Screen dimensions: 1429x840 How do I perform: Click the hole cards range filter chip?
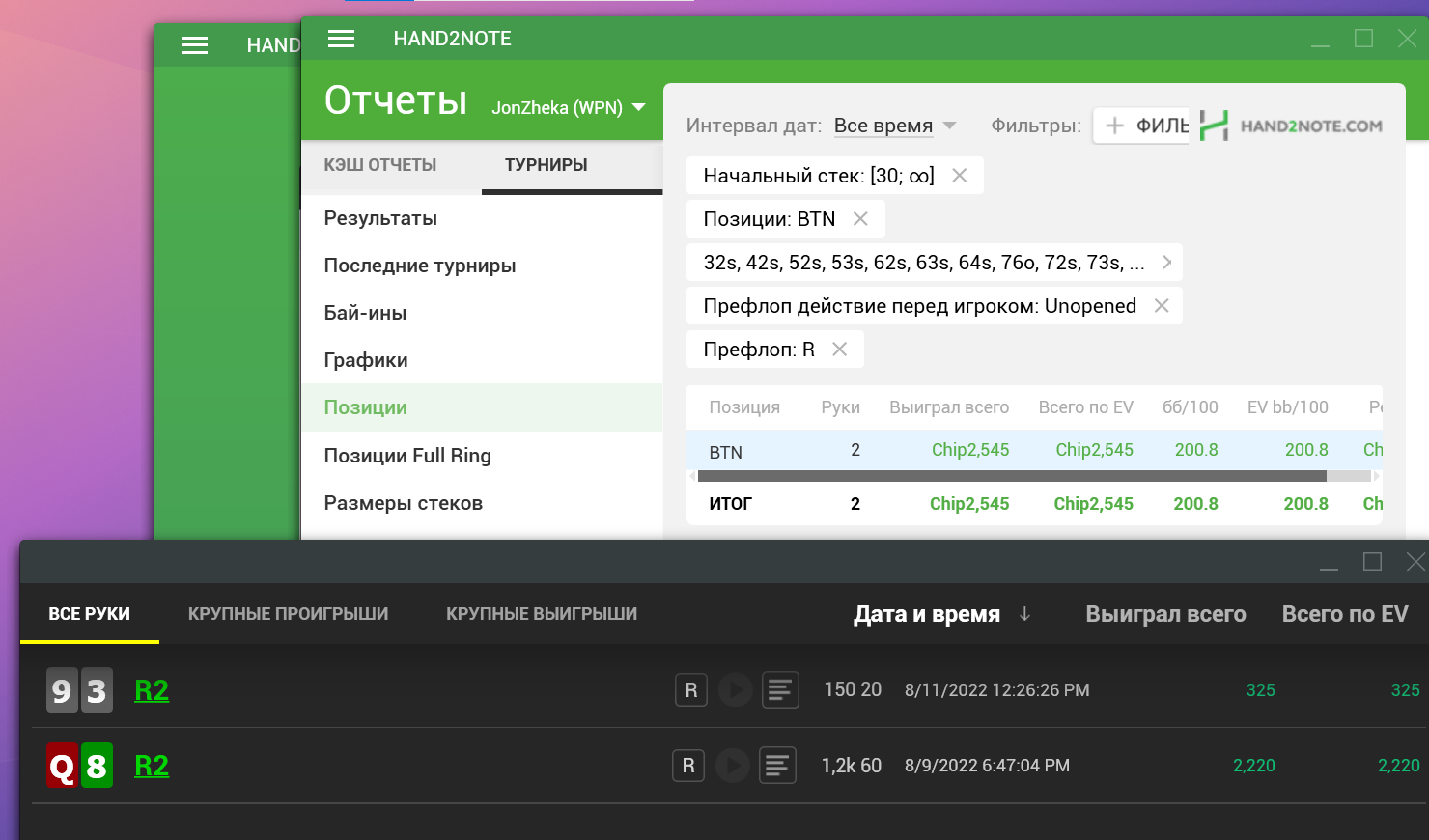pyautogui.click(x=935, y=263)
